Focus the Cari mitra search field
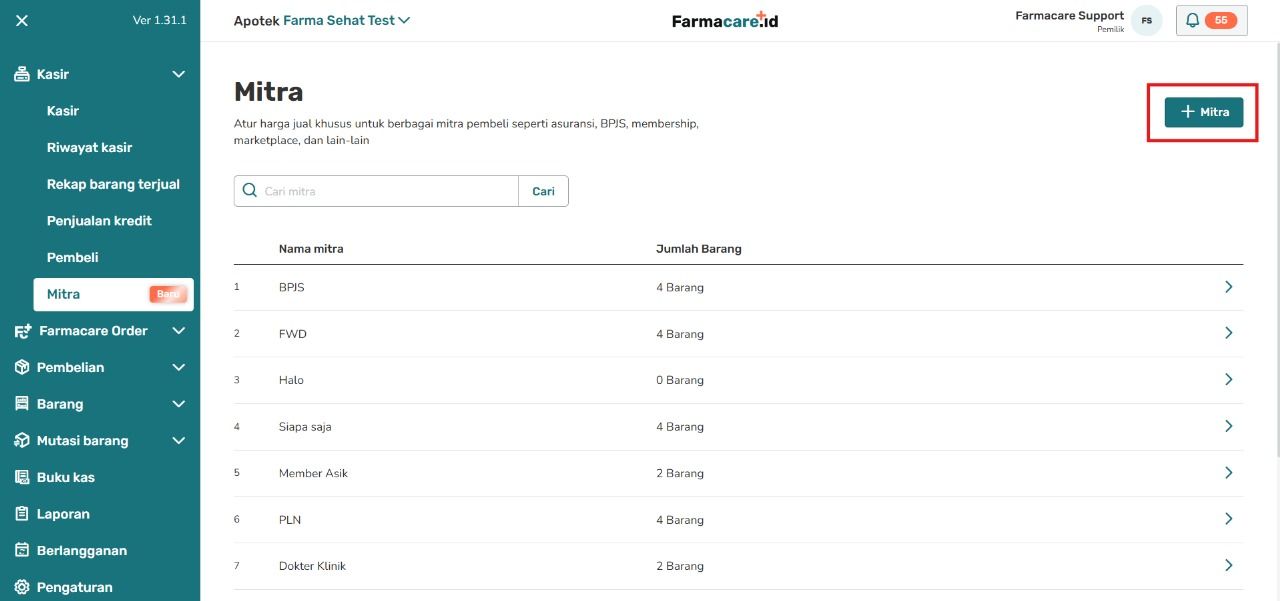The height and width of the screenshot is (601, 1280). pyautogui.click(x=376, y=191)
